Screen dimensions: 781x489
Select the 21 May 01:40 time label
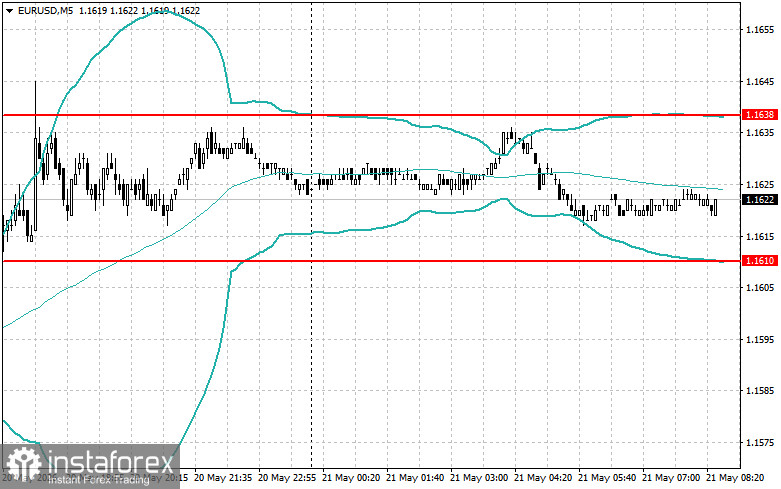coord(415,478)
